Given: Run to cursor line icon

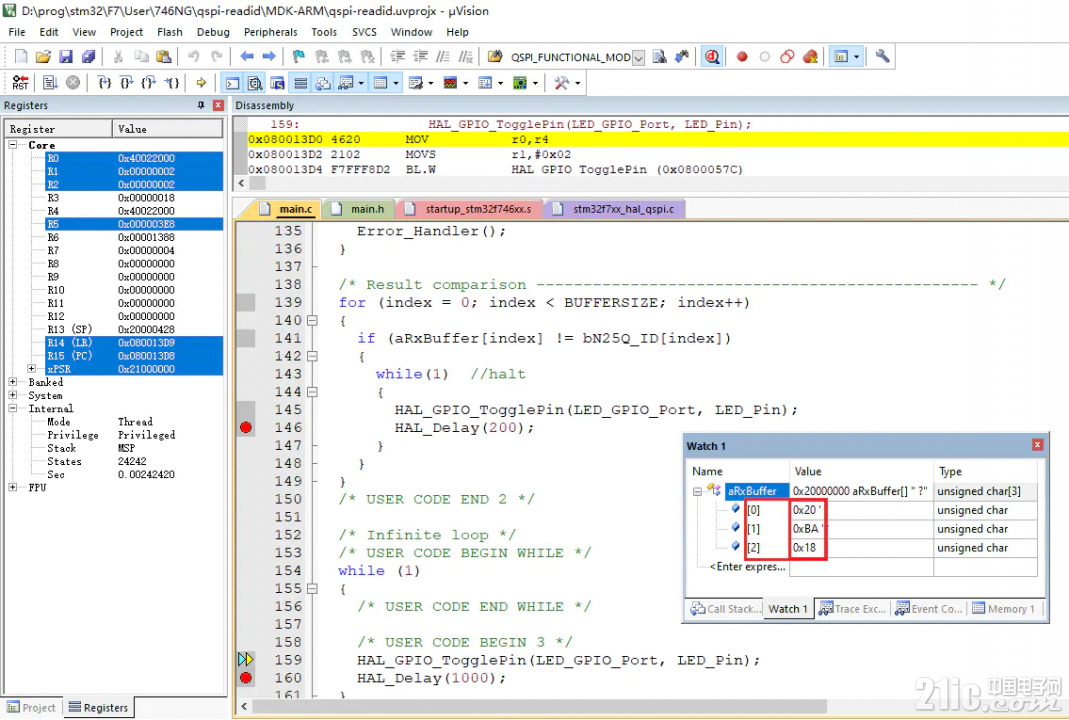Looking at the screenshot, I should coord(172,82).
